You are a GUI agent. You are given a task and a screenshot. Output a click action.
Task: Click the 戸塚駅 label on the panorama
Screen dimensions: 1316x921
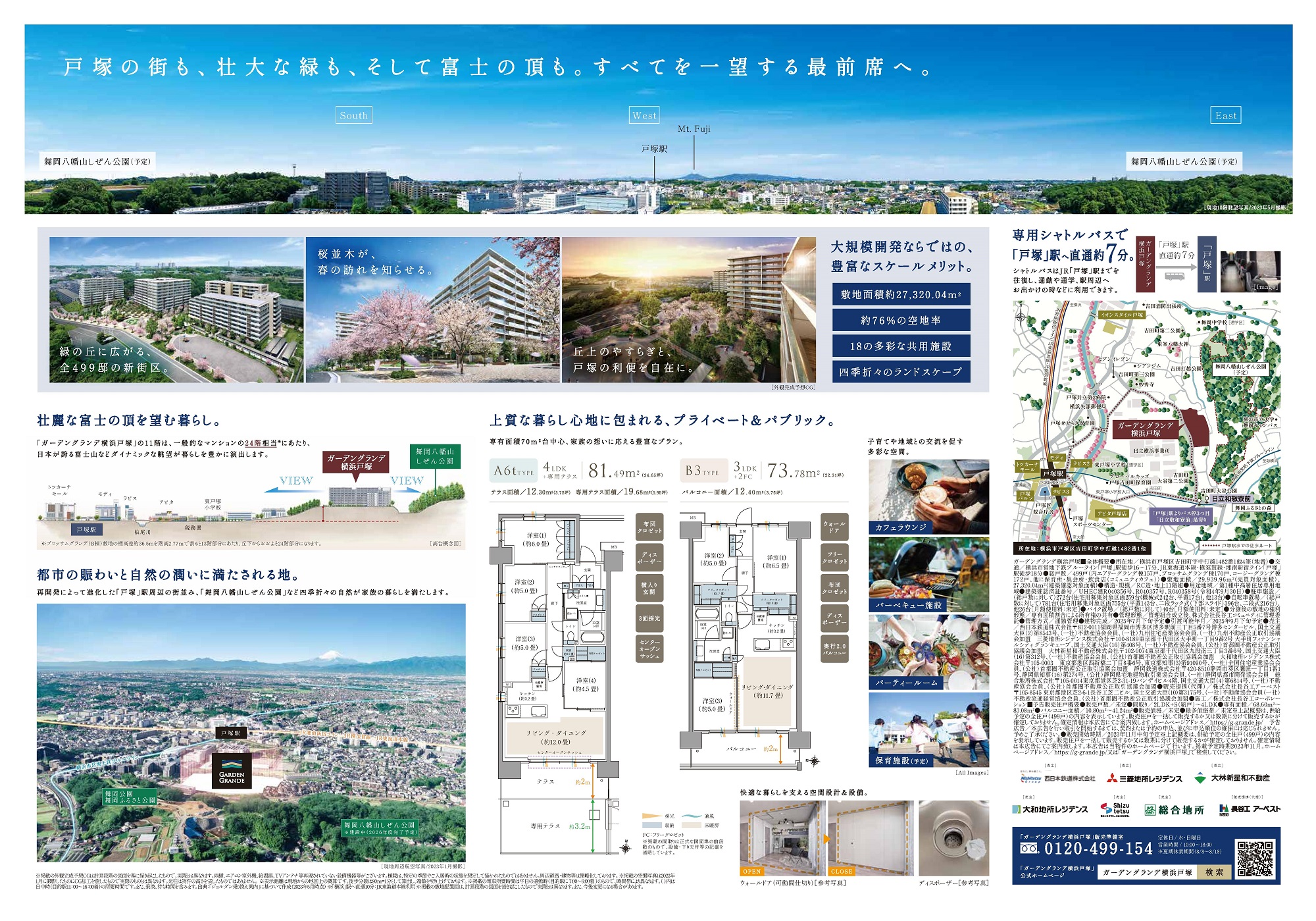click(654, 149)
